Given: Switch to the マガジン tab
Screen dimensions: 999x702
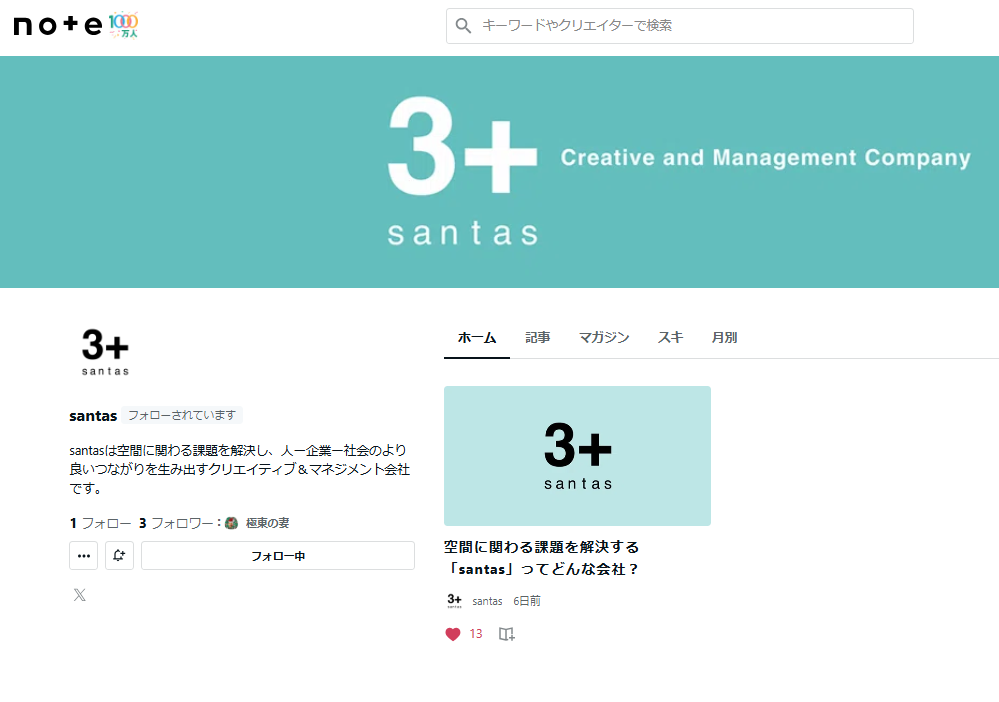Looking at the screenshot, I should pos(604,338).
